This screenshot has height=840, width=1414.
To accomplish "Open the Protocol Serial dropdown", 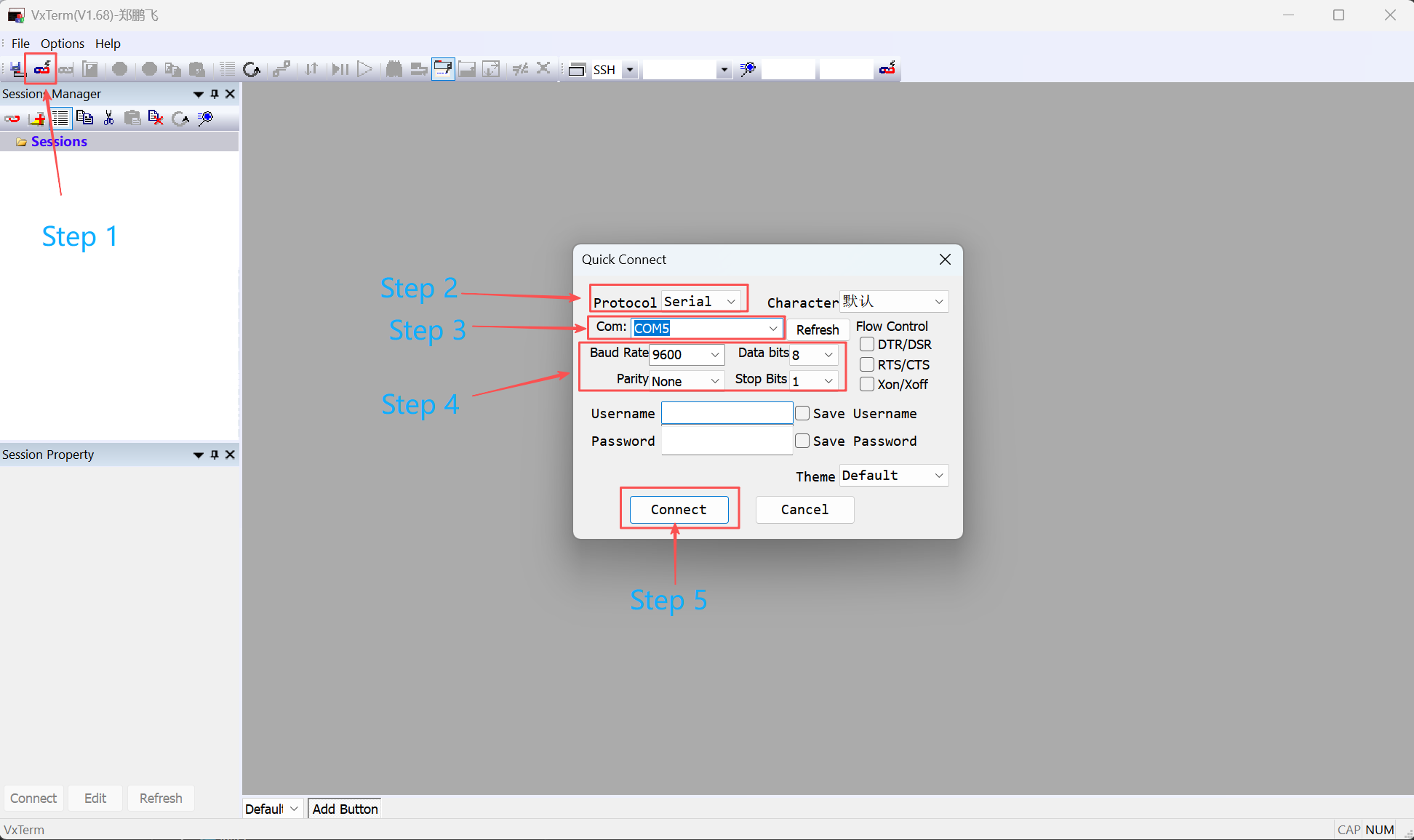I will [701, 301].
